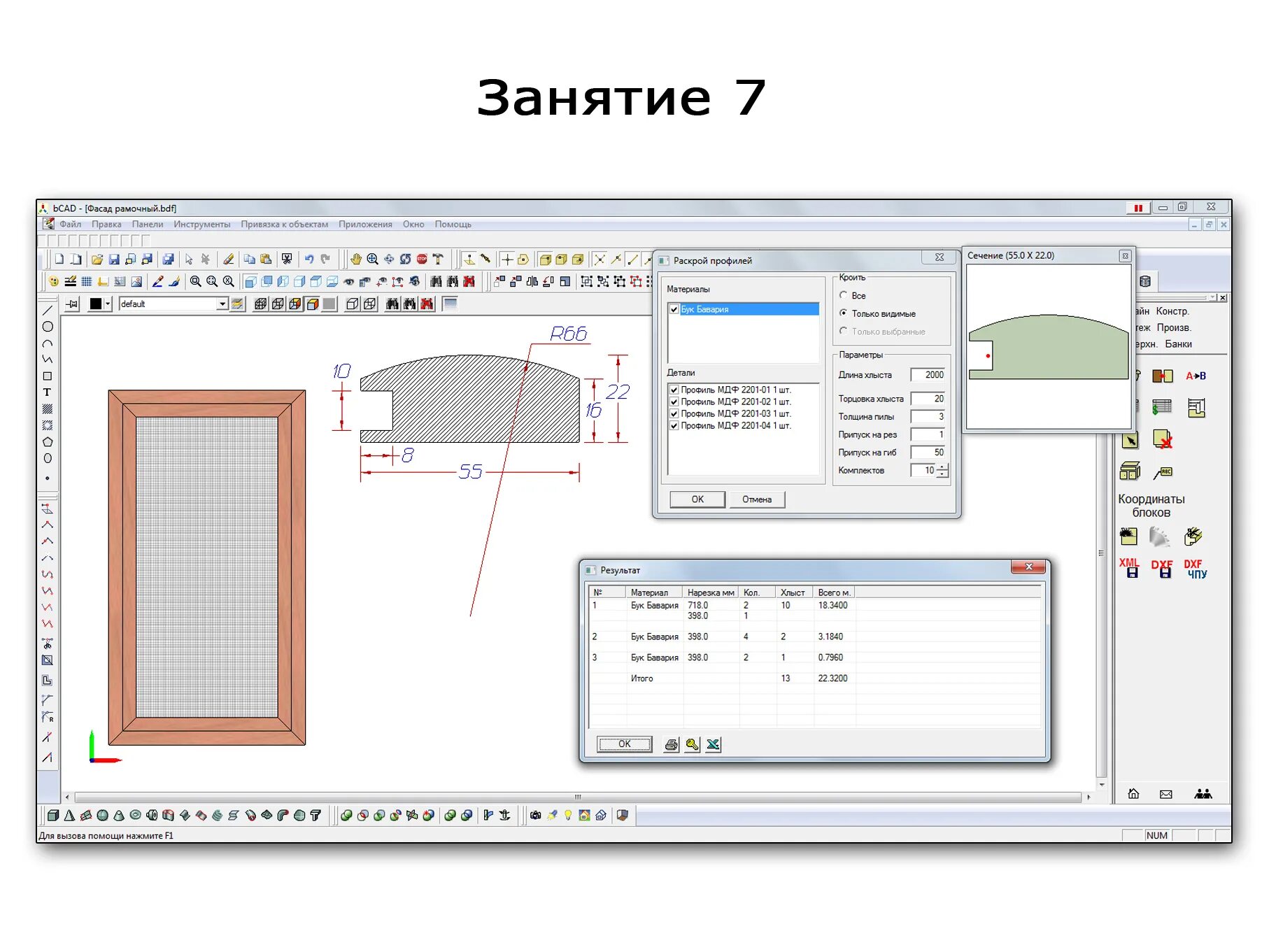Select the Только видимые radio button
This screenshot has width=1269, height=952.
click(x=844, y=313)
